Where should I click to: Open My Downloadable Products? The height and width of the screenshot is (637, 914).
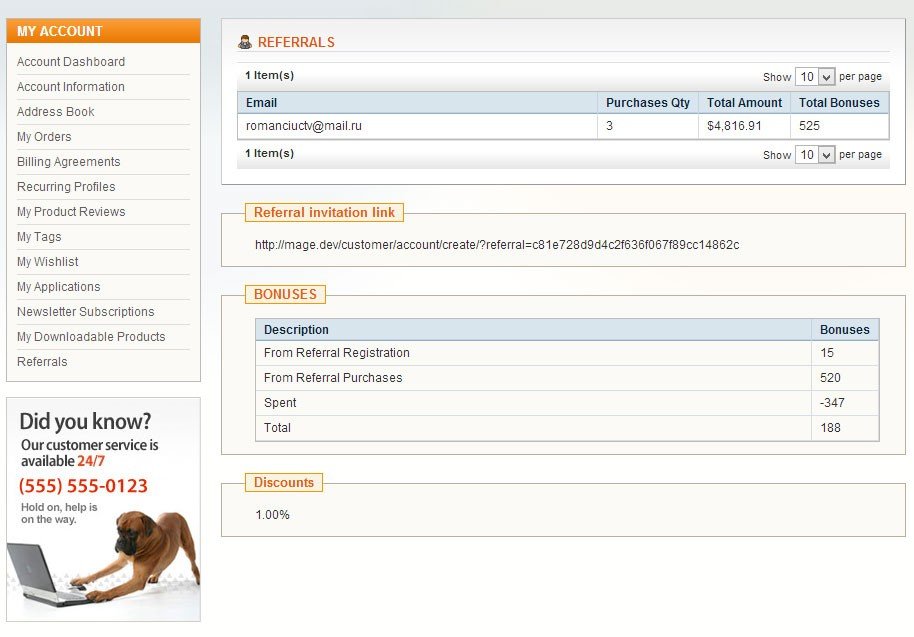(91, 337)
